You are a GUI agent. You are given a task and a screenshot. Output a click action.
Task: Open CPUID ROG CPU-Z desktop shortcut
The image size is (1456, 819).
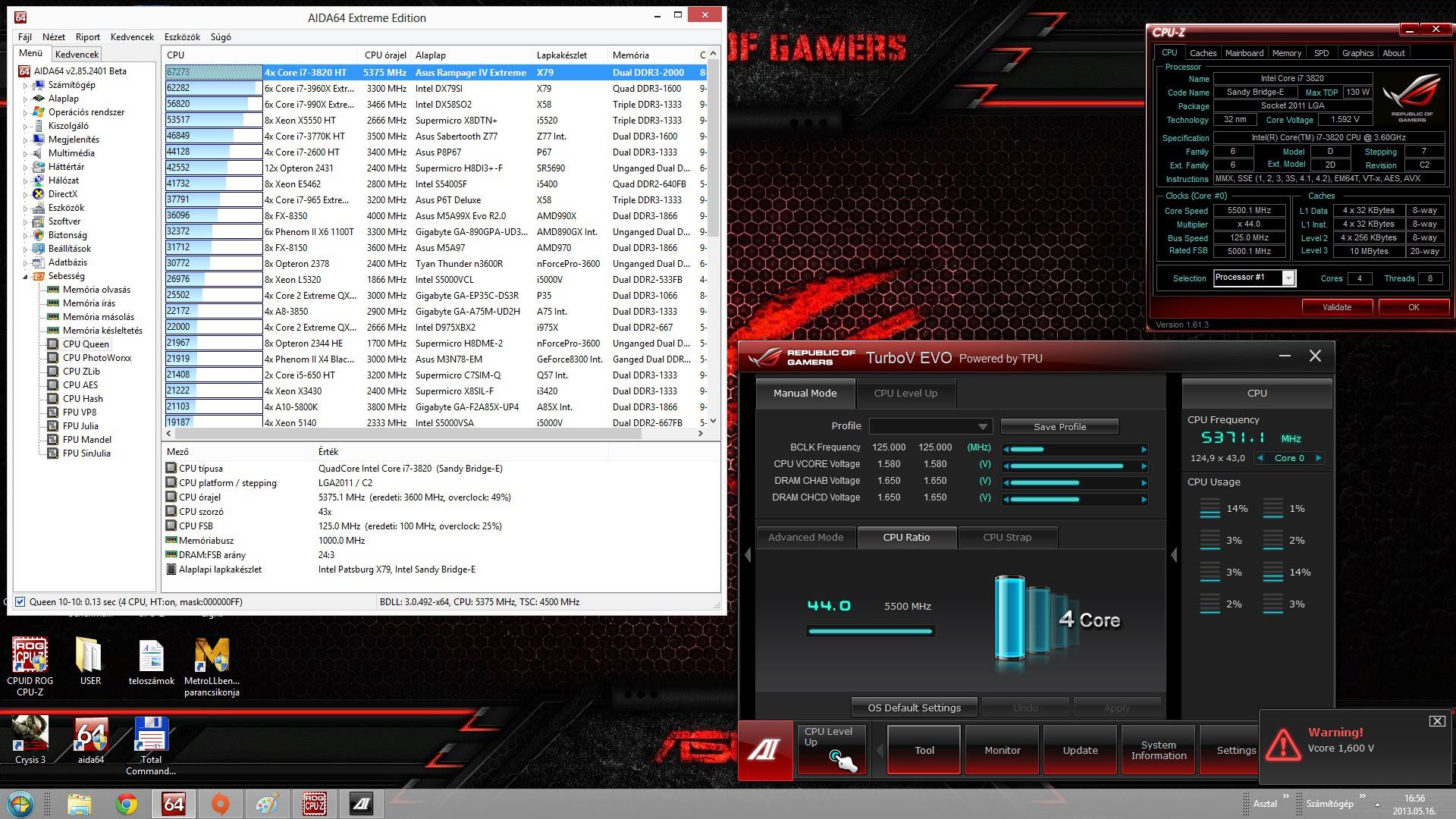[x=30, y=666]
